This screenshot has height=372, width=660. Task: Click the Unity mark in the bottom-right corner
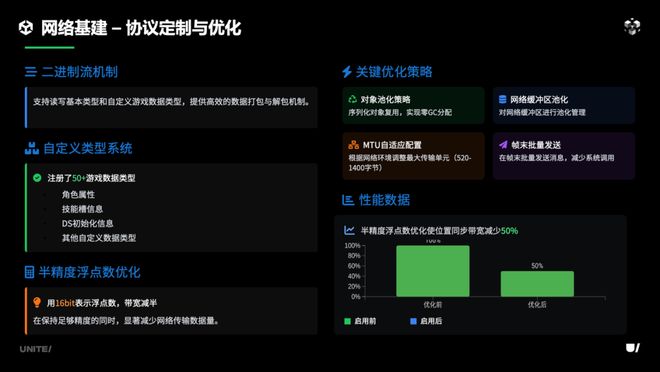click(x=633, y=348)
